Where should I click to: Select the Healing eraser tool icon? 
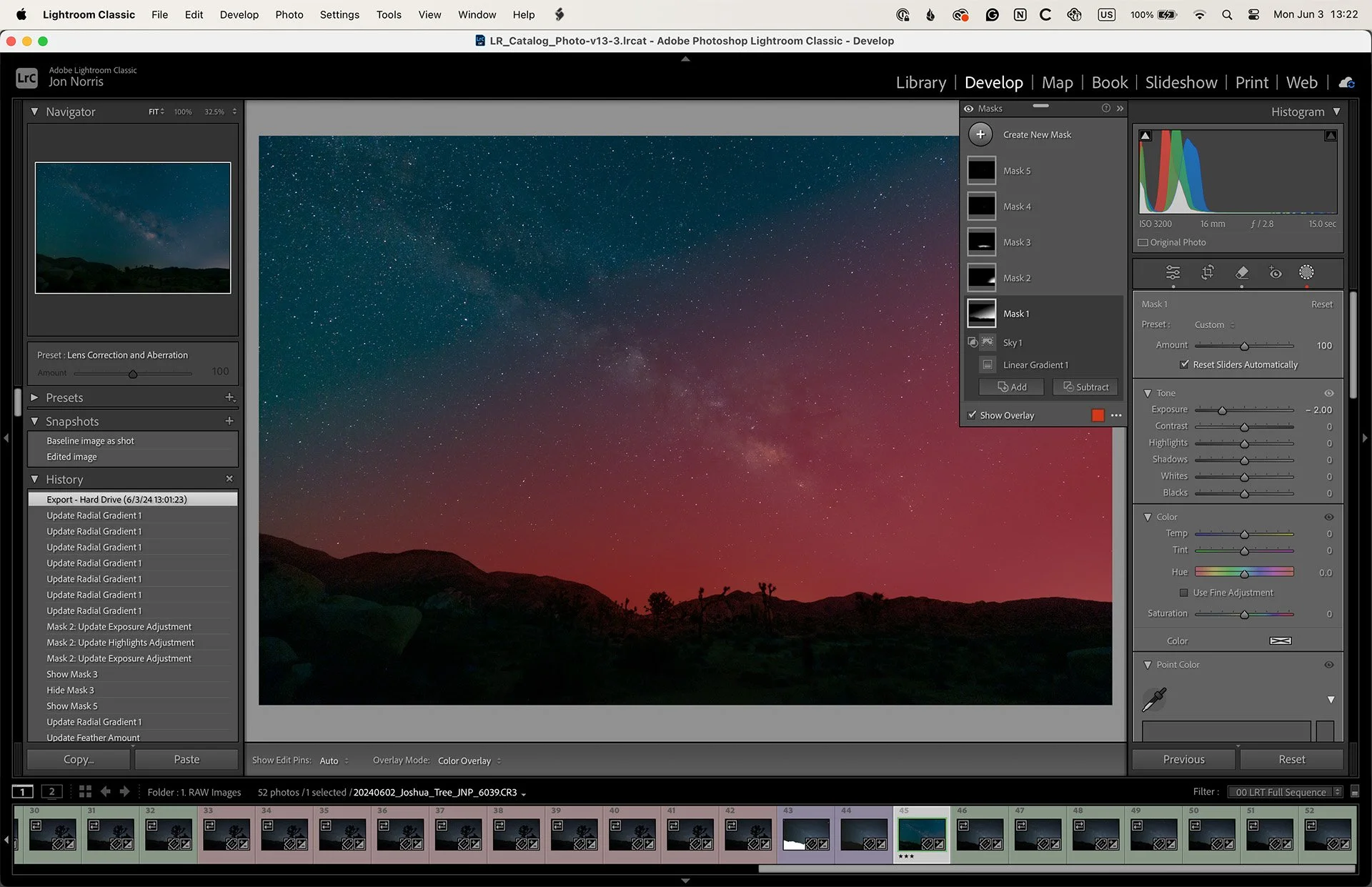[1242, 272]
